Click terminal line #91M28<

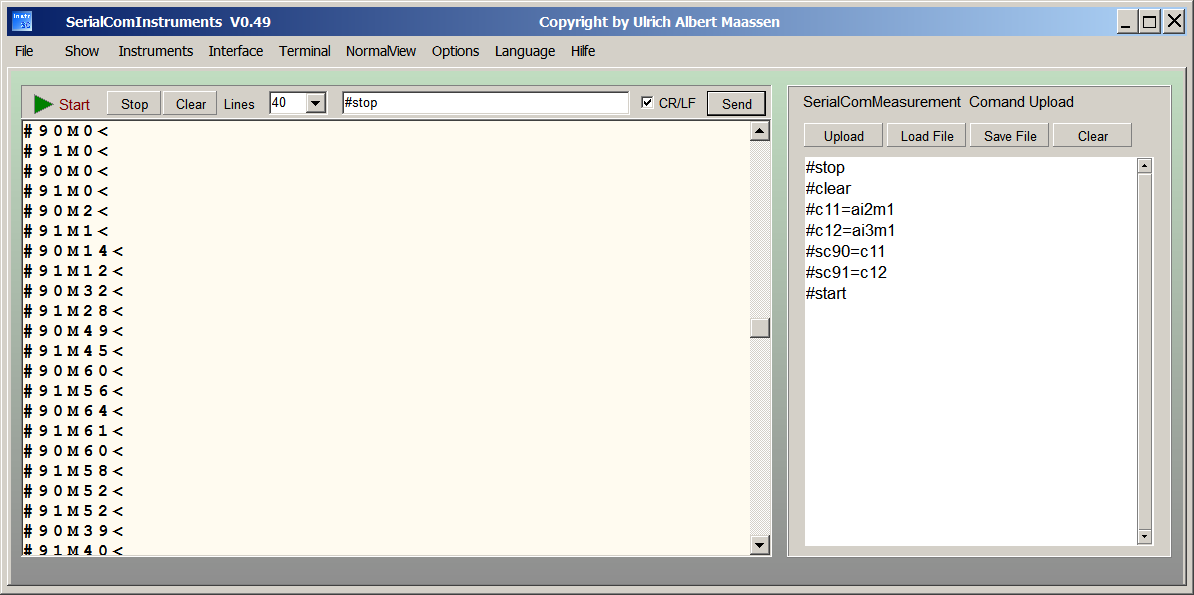coord(74,311)
